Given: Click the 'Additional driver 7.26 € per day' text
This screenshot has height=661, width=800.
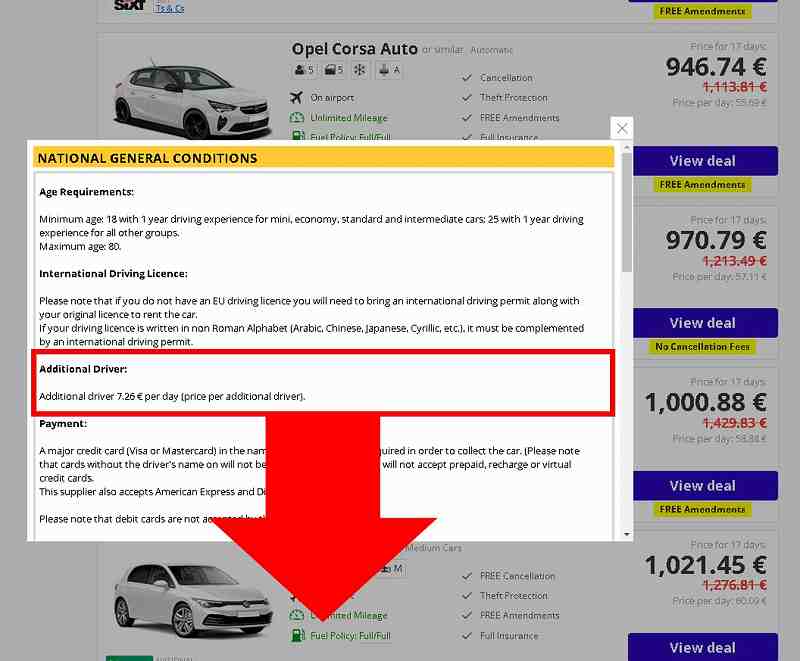Looking at the screenshot, I should (x=172, y=396).
